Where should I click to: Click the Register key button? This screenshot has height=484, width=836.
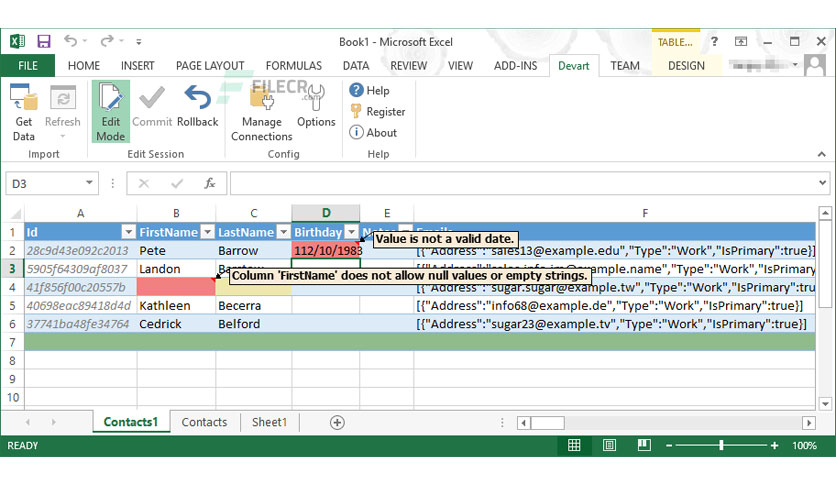point(377,111)
